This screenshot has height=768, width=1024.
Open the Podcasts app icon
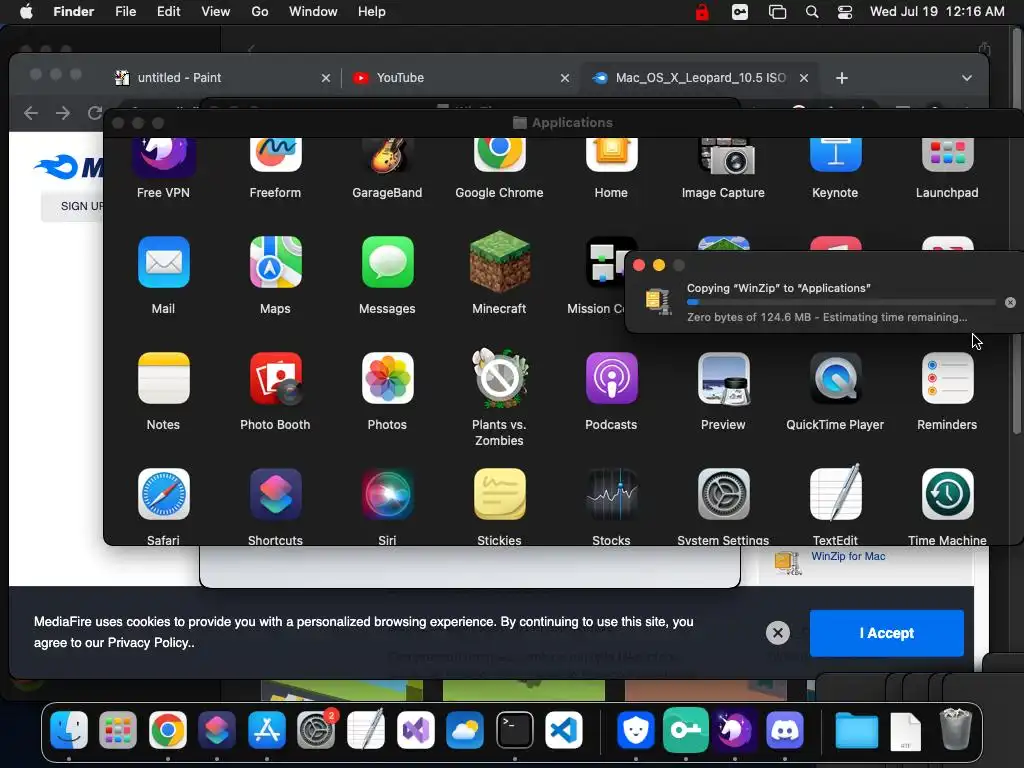click(x=611, y=378)
